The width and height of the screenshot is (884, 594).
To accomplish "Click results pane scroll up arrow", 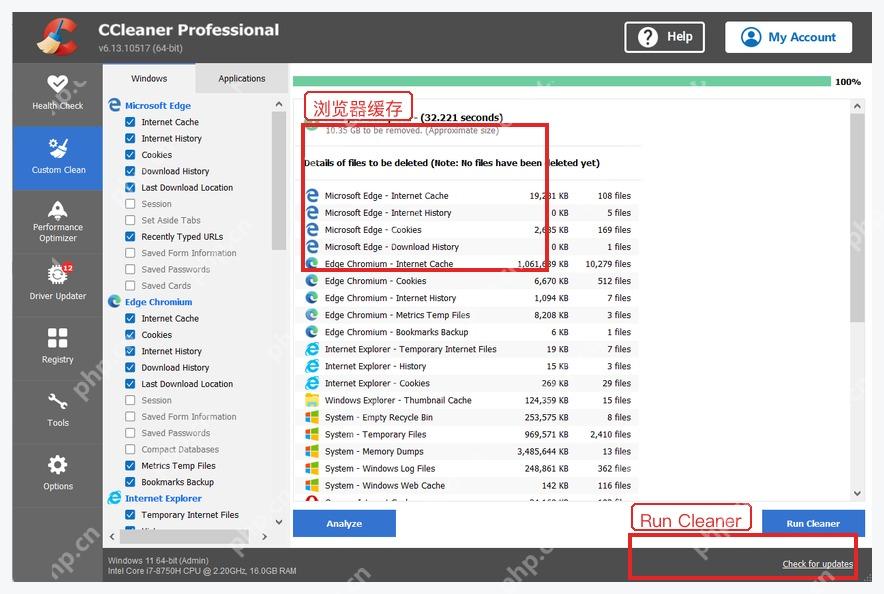I will click(857, 106).
